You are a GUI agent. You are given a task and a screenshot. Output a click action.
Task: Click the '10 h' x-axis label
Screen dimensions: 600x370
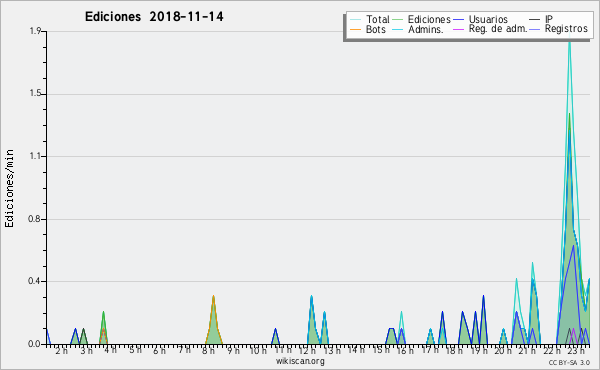tap(258, 350)
